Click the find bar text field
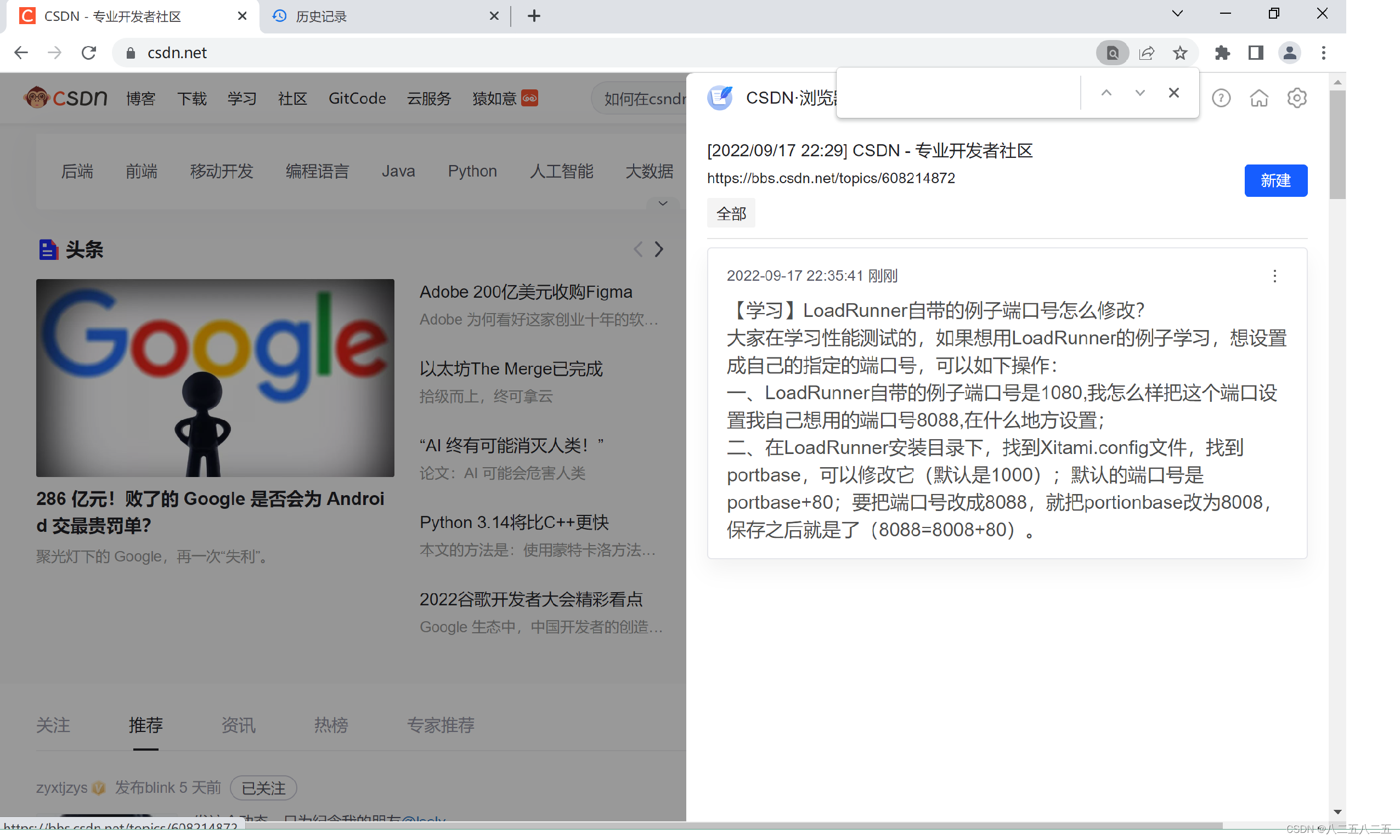Screen dimensions: 1400x840 [x=957, y=93]
